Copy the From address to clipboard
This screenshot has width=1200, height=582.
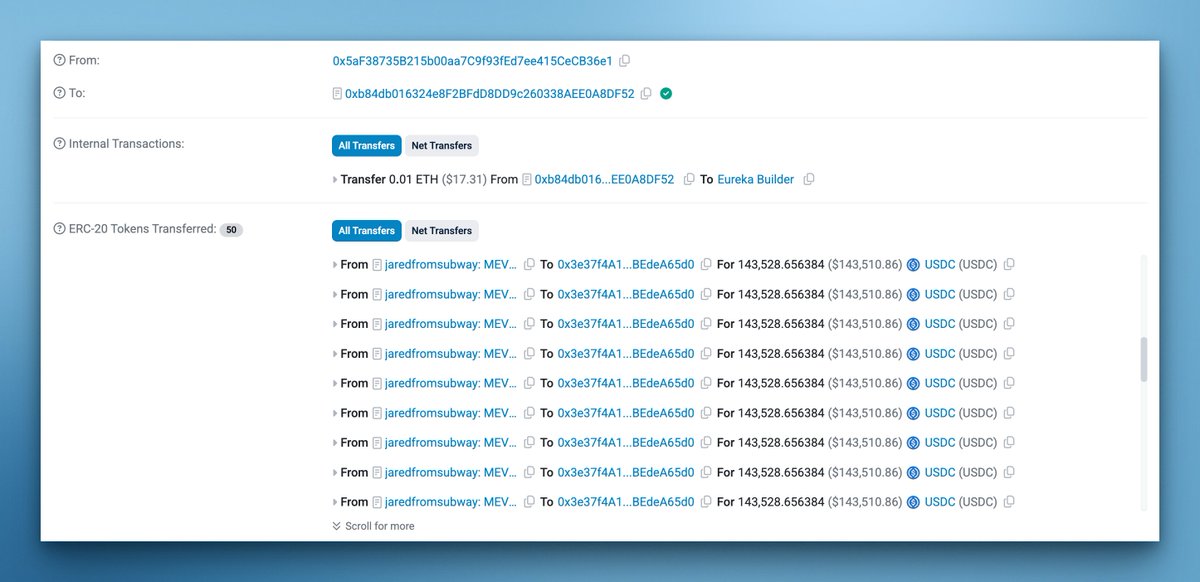[625, 61]
